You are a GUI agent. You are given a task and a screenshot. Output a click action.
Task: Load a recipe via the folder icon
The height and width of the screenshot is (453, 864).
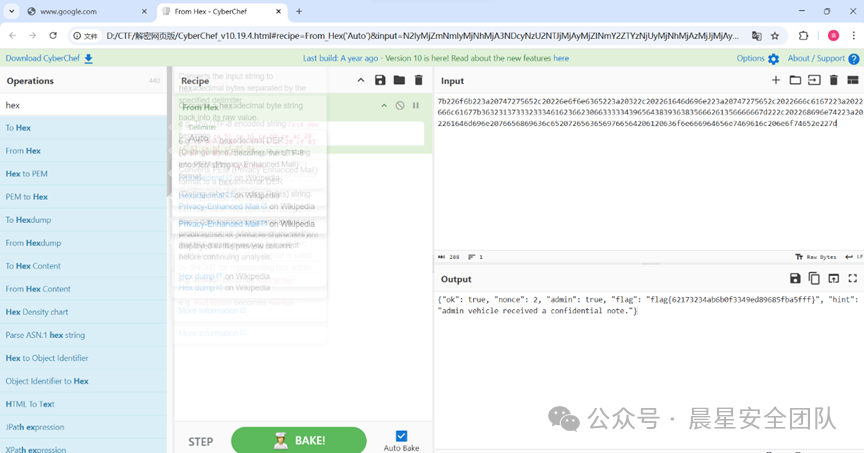[x=399, y=80]
